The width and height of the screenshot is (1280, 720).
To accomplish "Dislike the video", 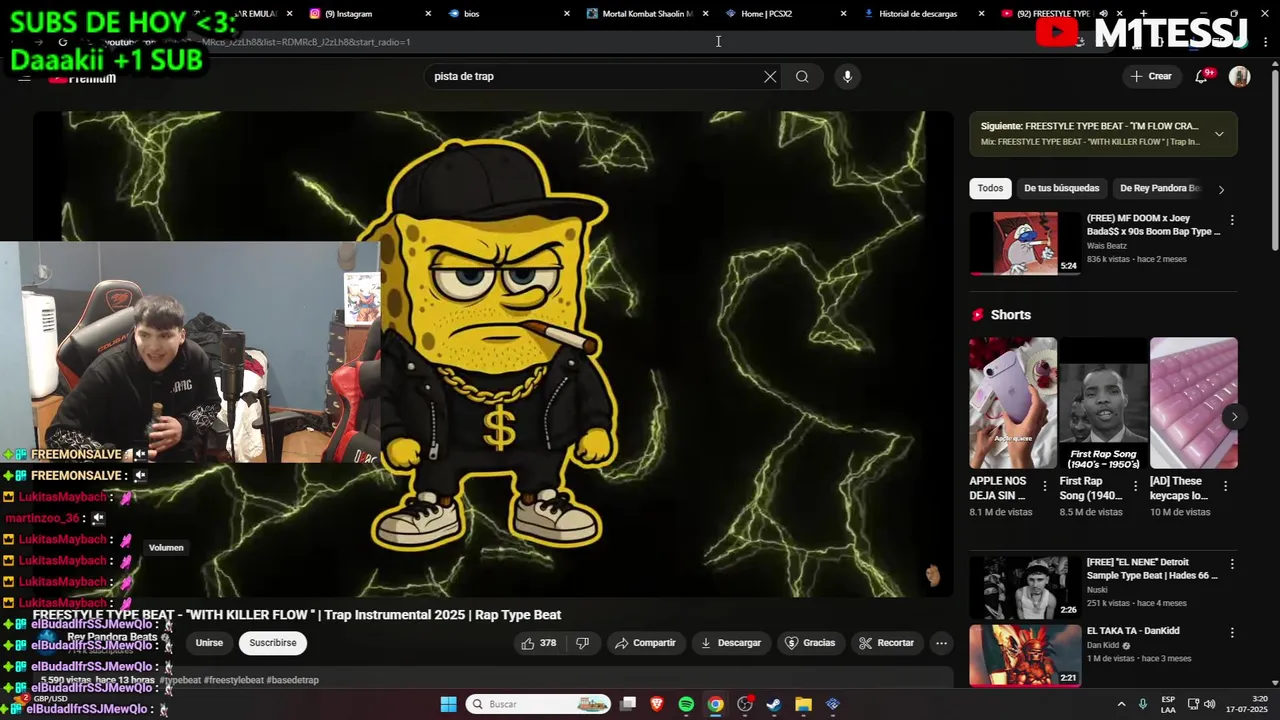I will point(583,643).
